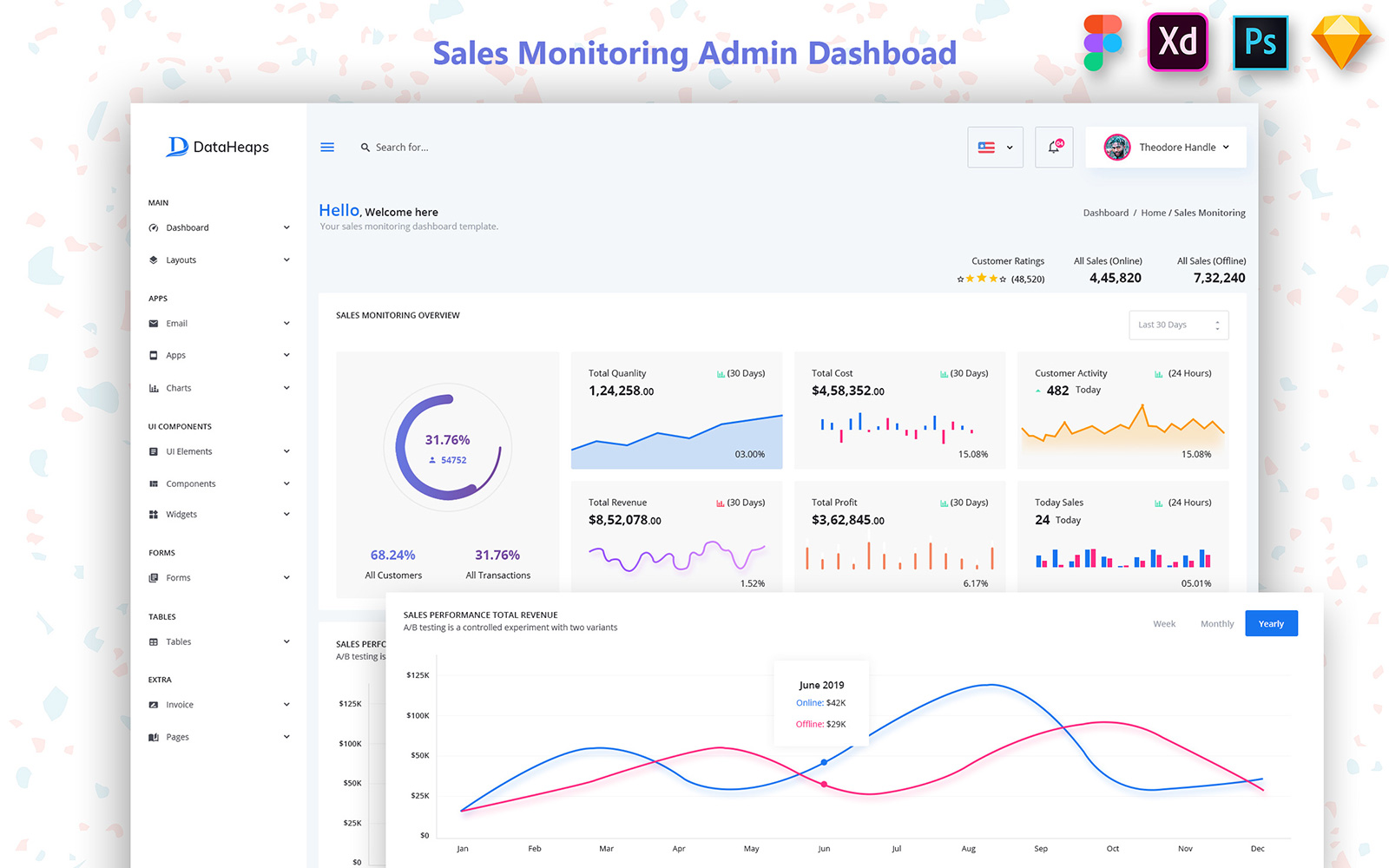1389x868 pixels.
Task: Click the DataHeaps logo
Action: [x=218, y=147]
